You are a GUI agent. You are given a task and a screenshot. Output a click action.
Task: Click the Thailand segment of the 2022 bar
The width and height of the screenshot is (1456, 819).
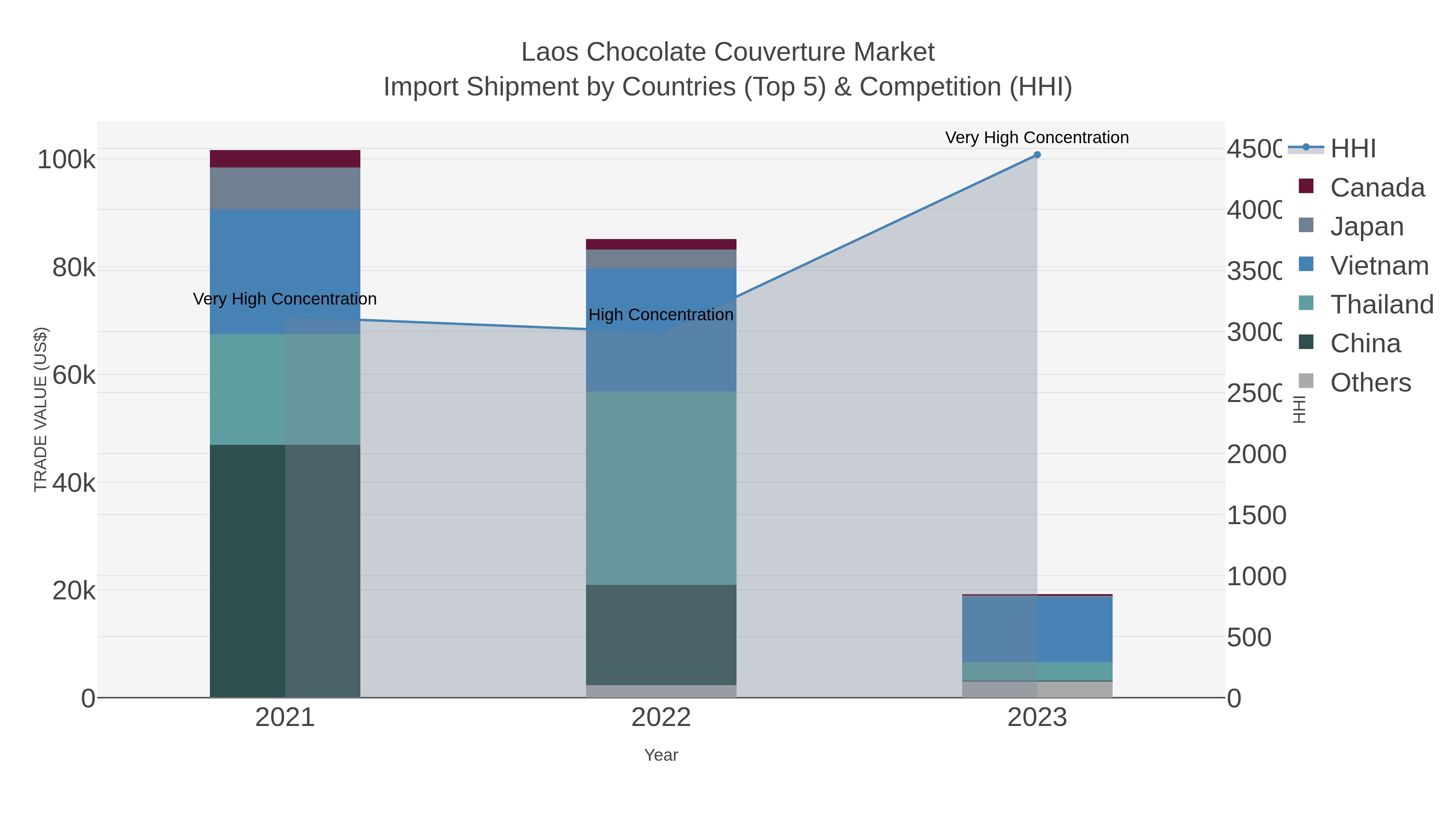click(x=661, y=488)
